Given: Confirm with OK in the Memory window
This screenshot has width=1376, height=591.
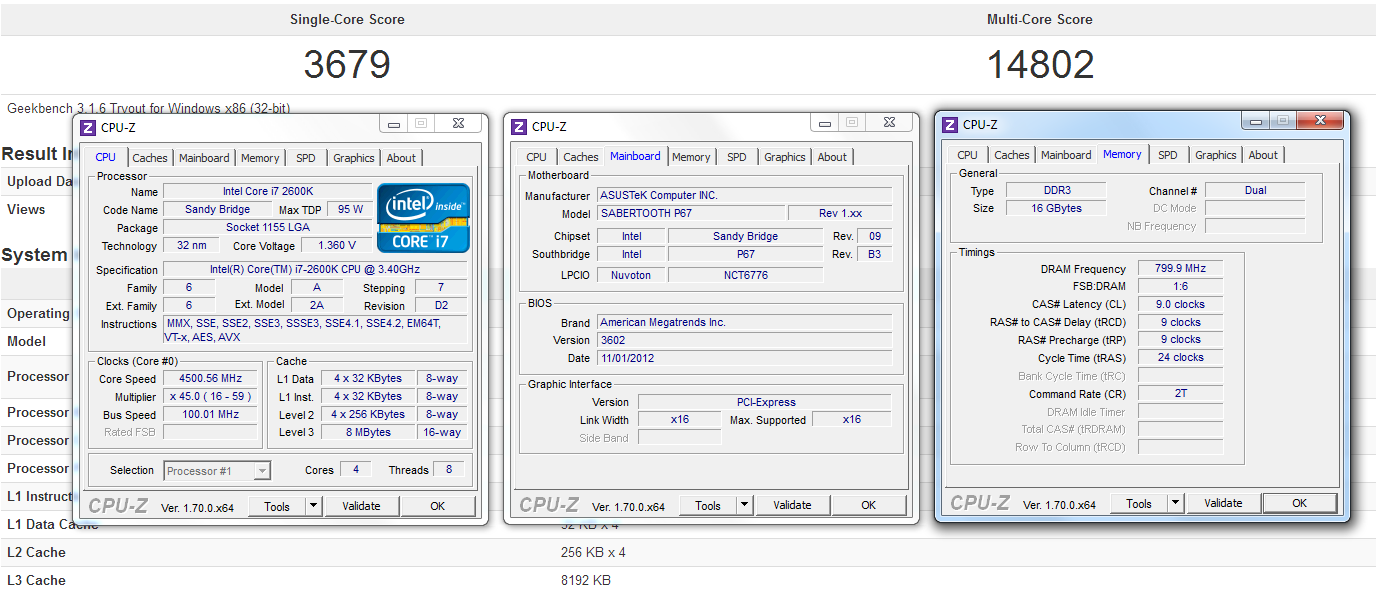Looking at the screenshot, I should (x=1299, y=503).
